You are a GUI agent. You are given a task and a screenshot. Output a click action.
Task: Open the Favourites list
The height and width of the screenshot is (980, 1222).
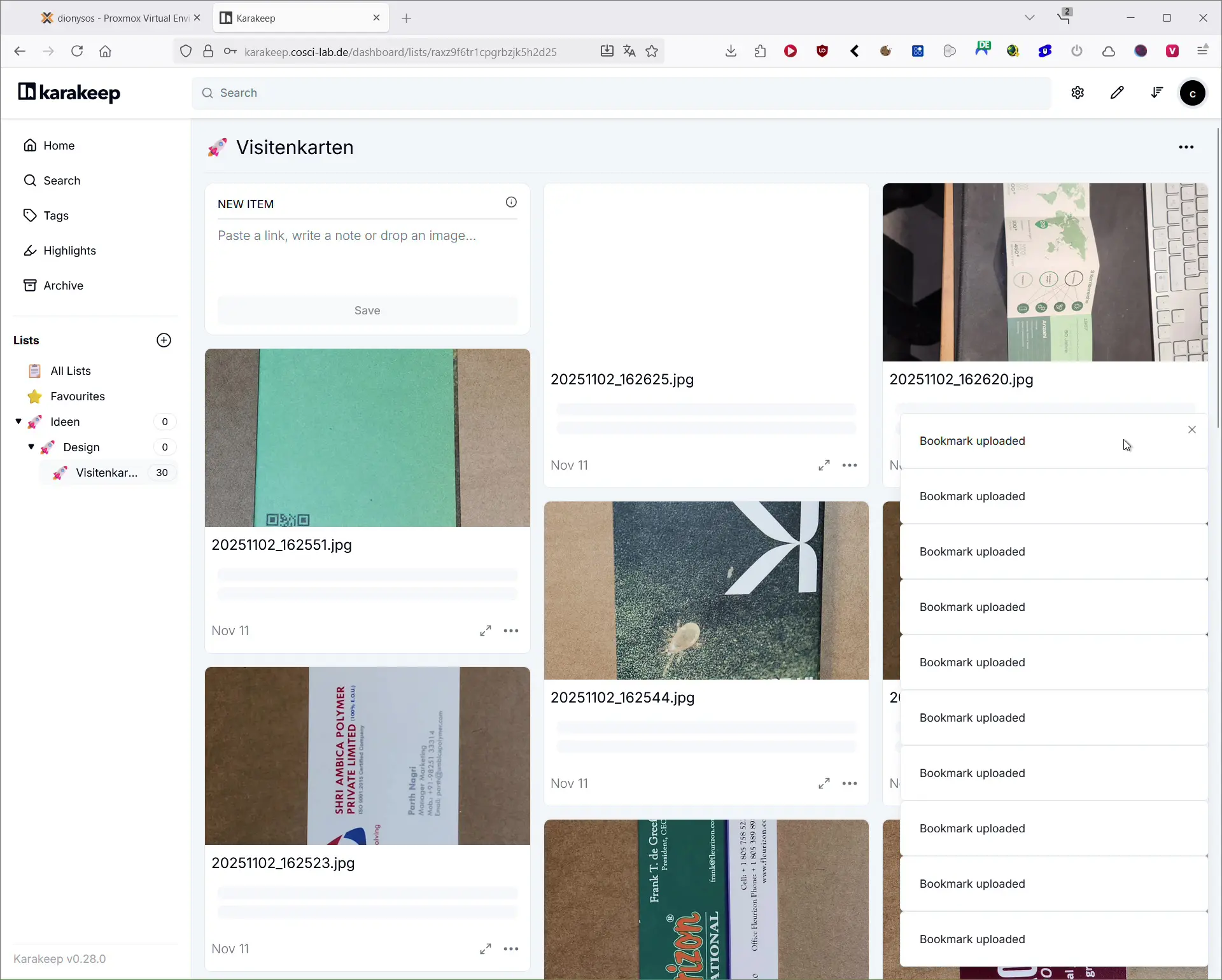77,396
